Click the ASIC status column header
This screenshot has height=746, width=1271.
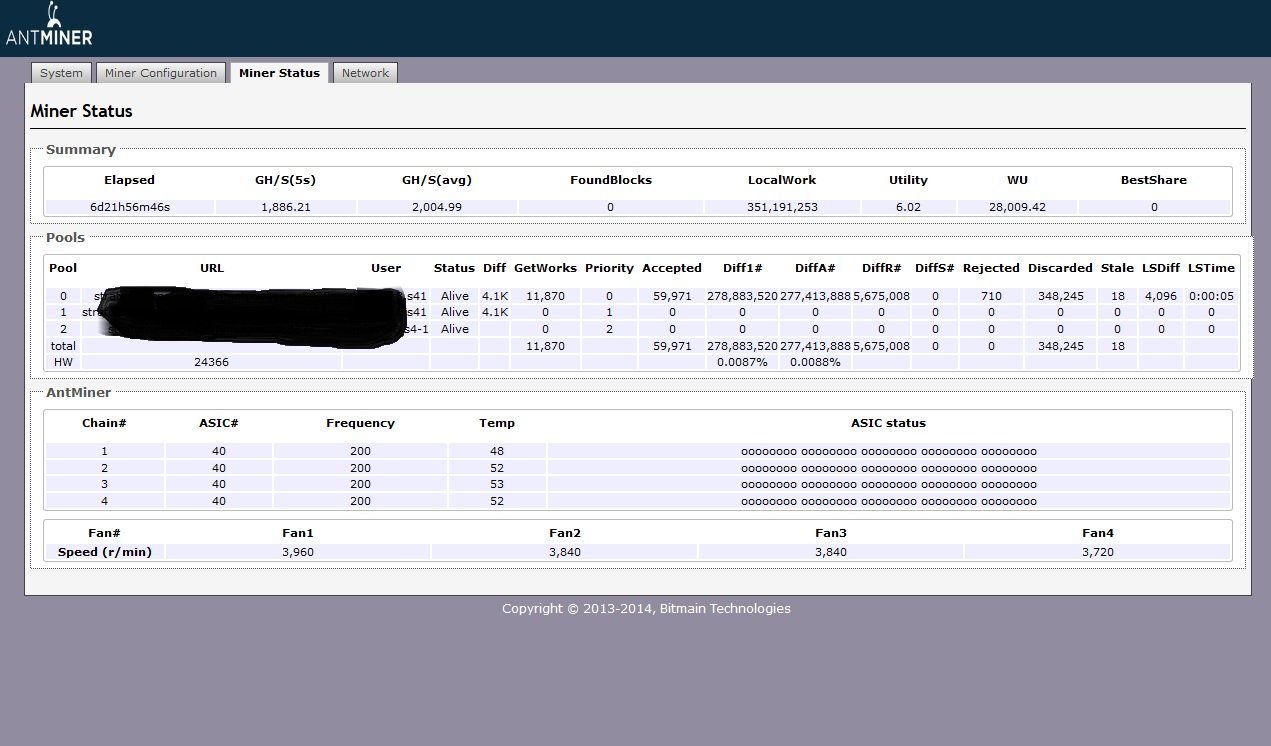(x=888, y=423)
